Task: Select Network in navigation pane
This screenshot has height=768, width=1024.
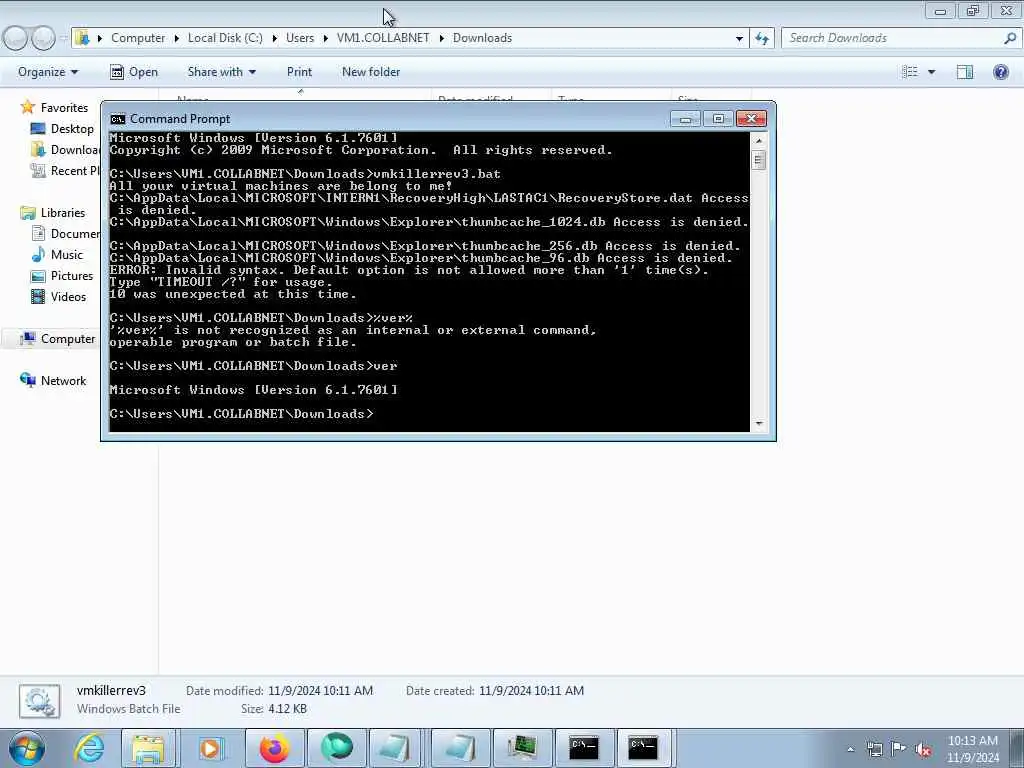Action: pos(63,381)
